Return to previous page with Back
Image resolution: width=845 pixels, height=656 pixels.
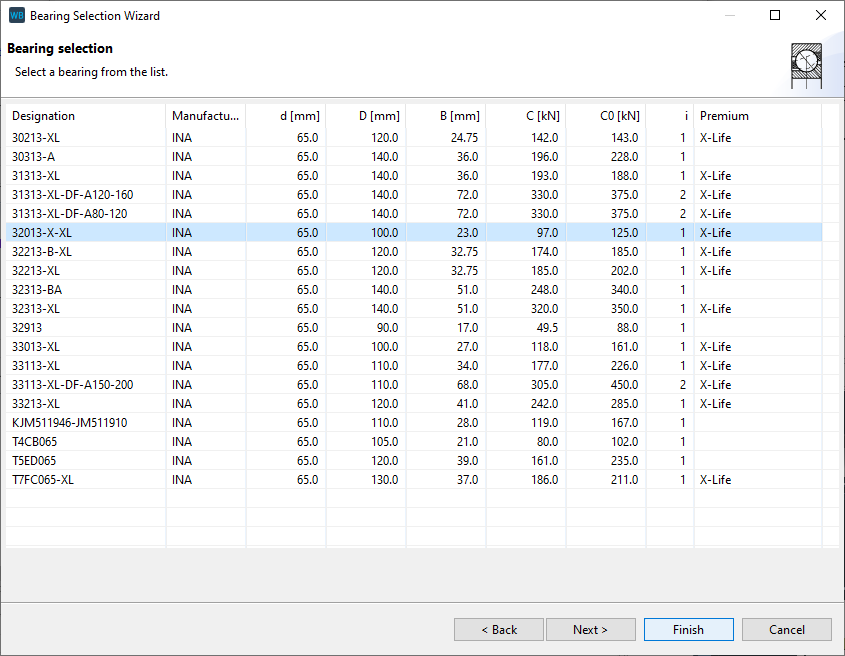[499, 629]
